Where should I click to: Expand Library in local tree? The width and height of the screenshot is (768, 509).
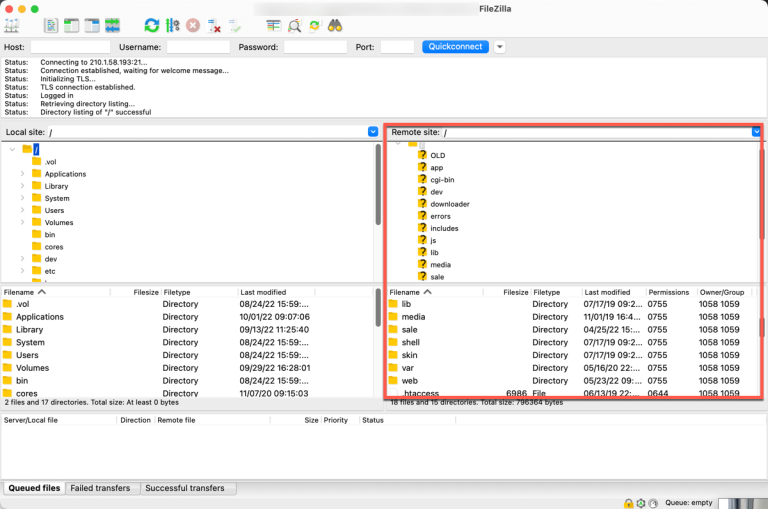pyautogui.click(x=23, y=186)
